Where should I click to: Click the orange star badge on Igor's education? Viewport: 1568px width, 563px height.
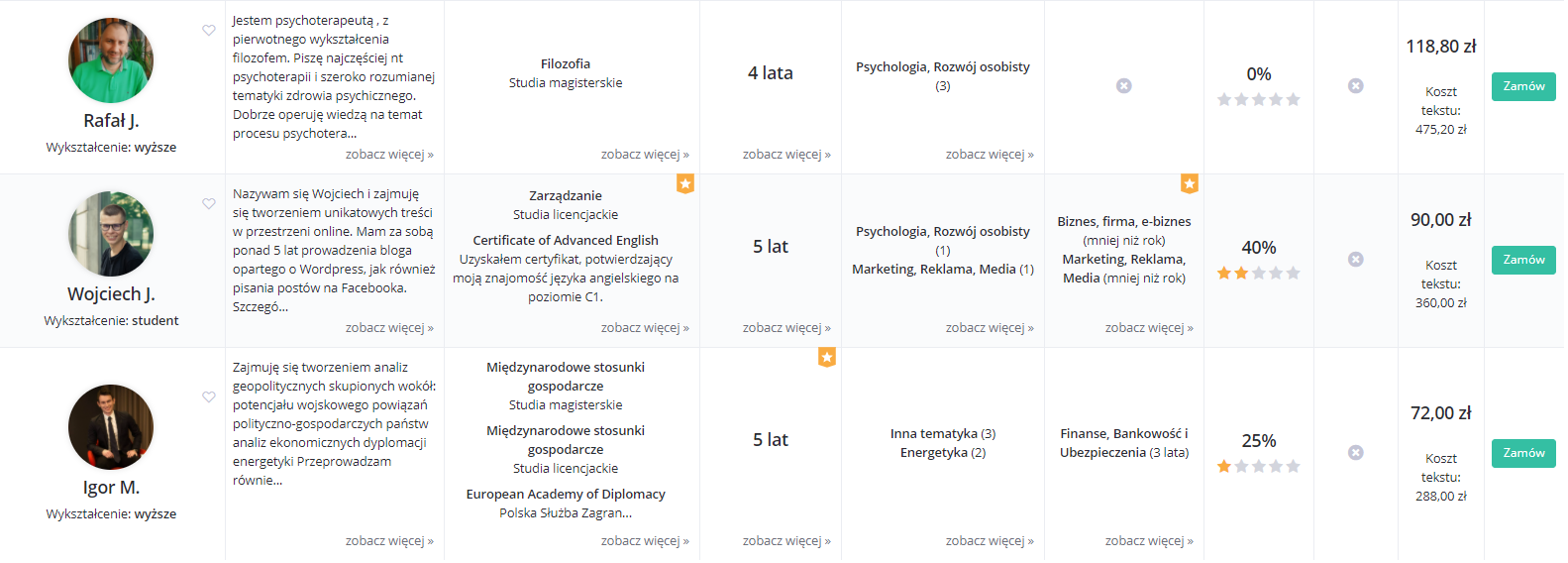(826, 357)
